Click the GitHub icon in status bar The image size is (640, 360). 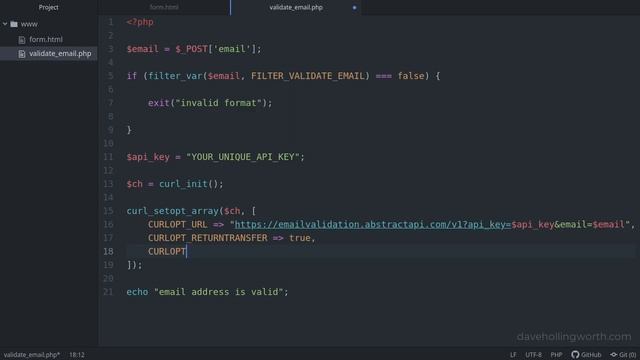point(575,354)
